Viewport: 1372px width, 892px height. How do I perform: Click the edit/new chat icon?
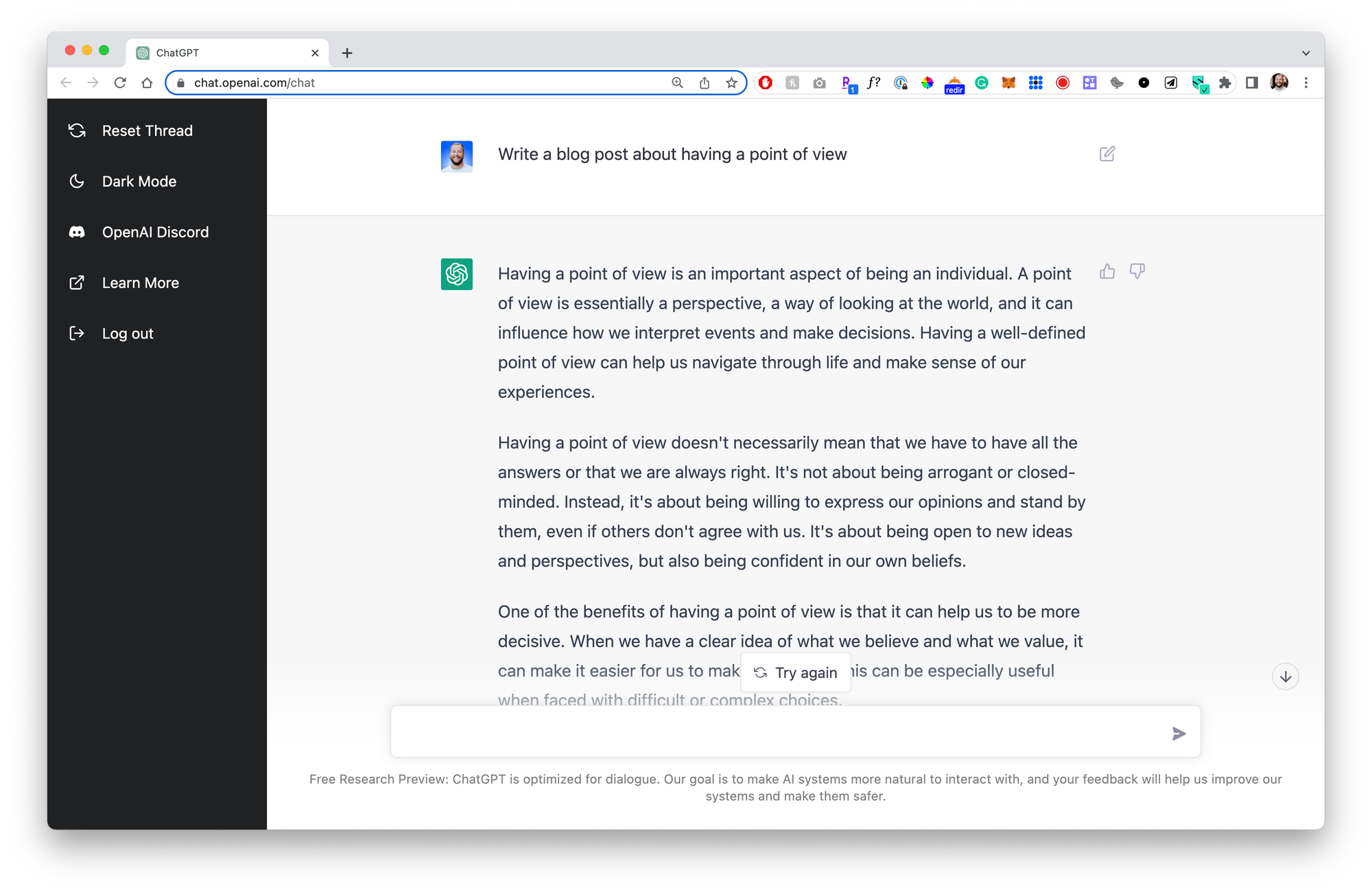[1107, 153]
